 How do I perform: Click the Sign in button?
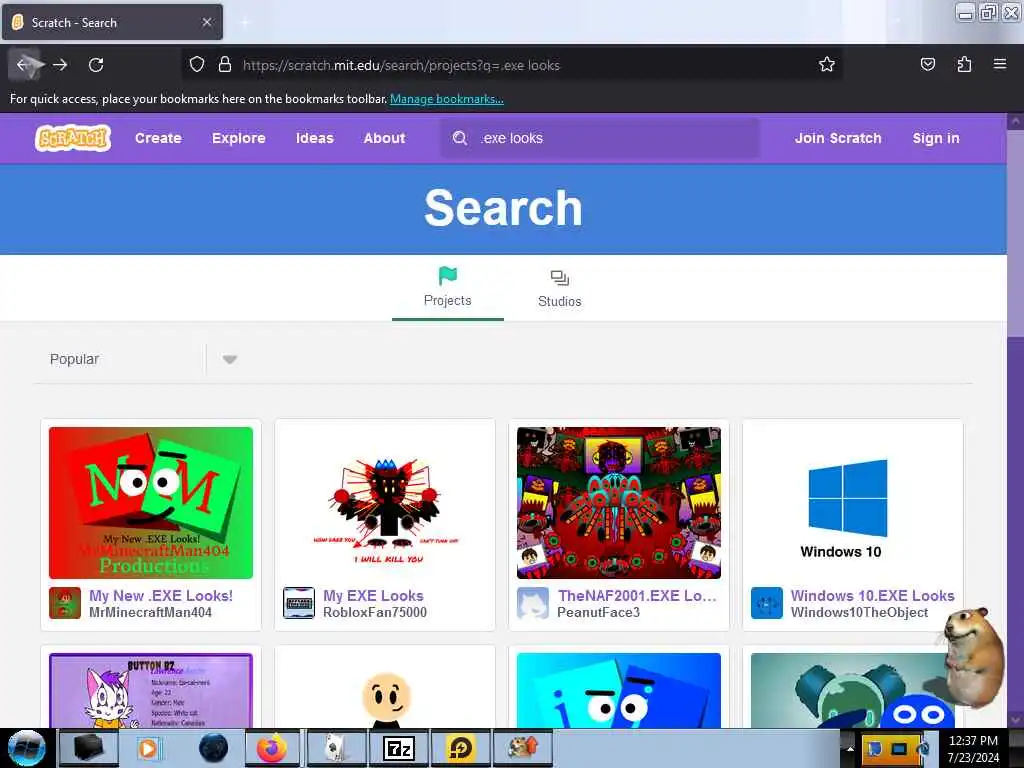[936, 138]
